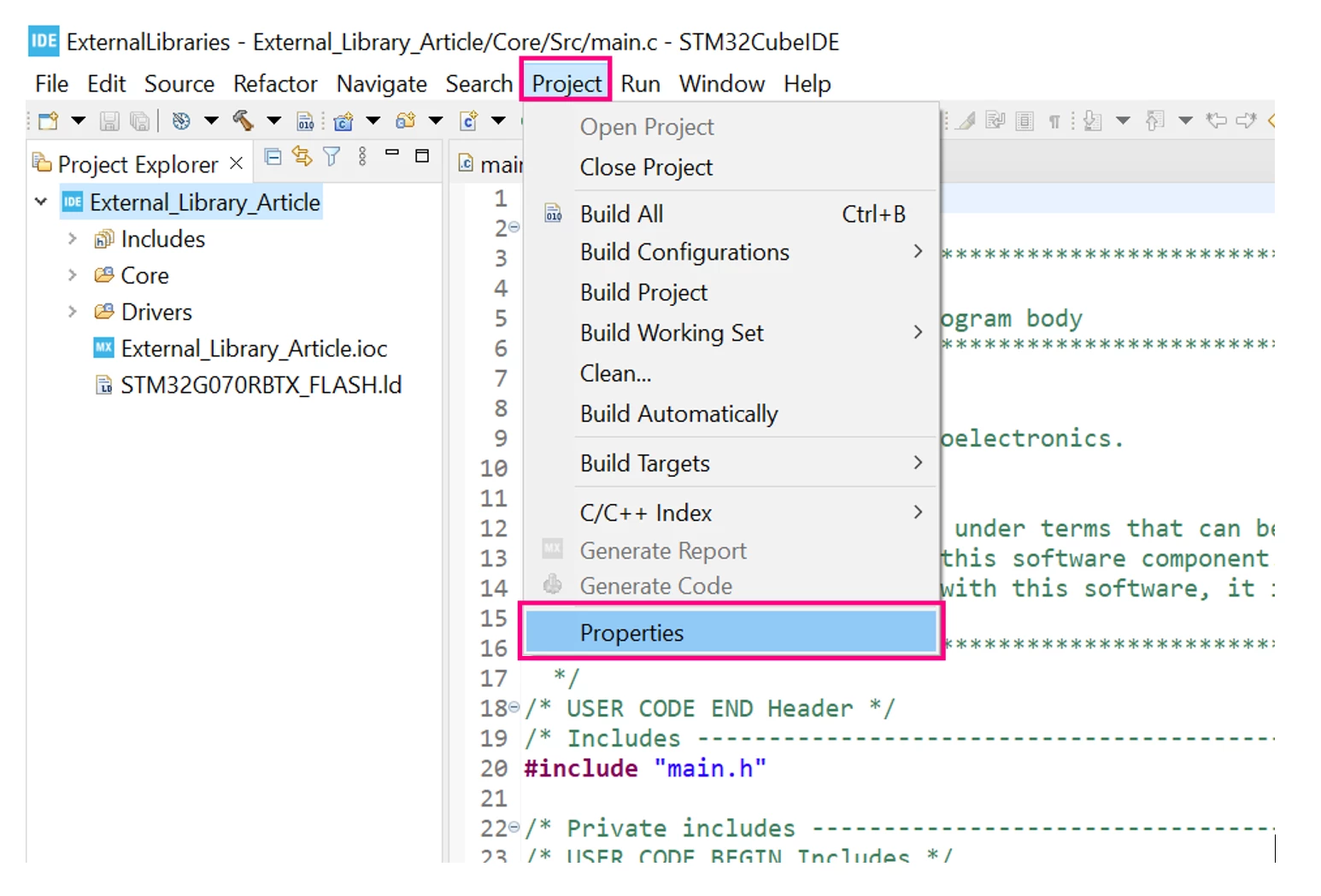Close the Project Explorer tab

[x=237, y=163]
